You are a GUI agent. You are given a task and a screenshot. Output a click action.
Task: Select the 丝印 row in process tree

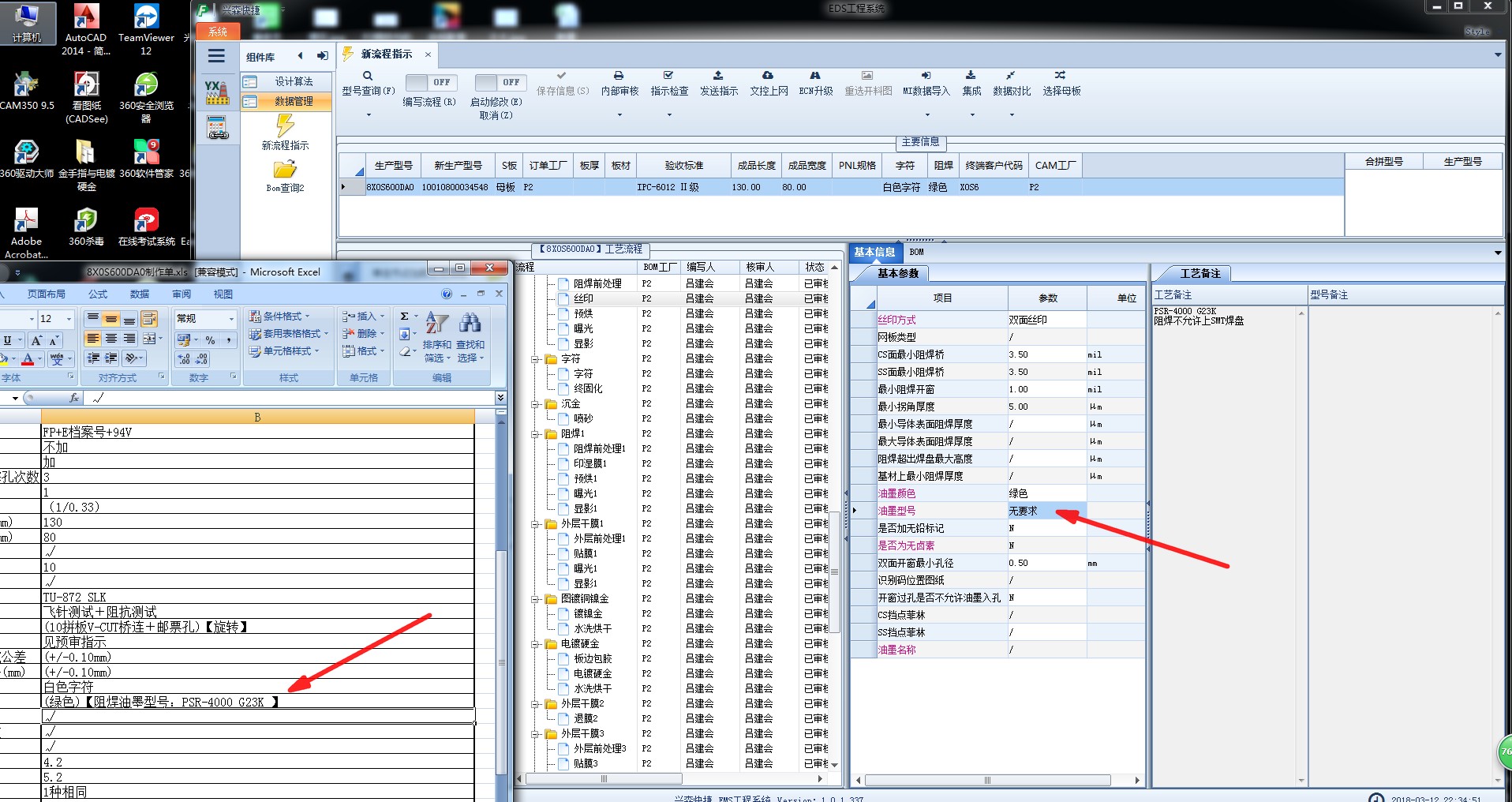click(583, 298)
